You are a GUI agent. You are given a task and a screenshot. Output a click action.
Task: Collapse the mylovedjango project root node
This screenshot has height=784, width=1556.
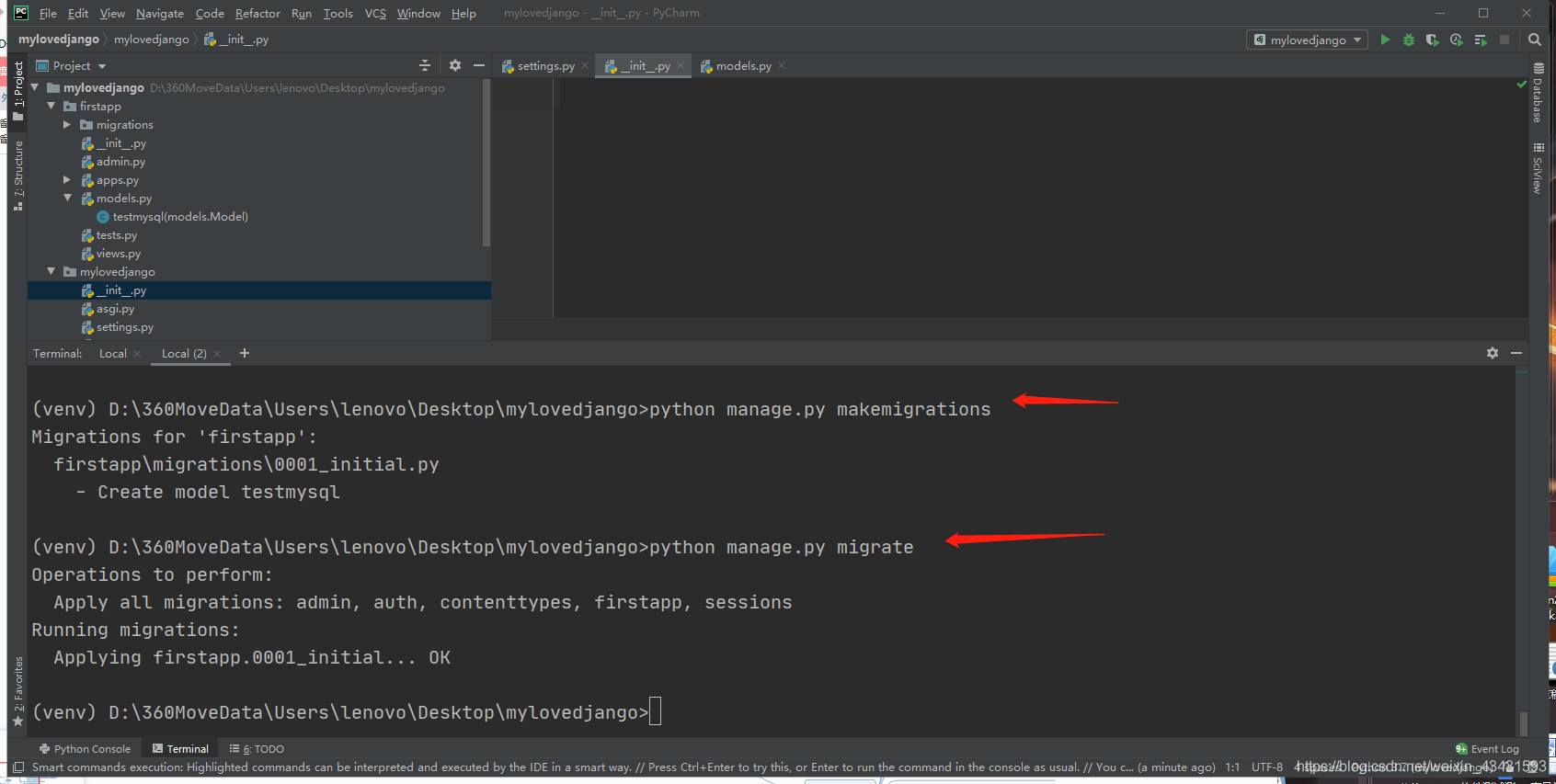point(35,87)
